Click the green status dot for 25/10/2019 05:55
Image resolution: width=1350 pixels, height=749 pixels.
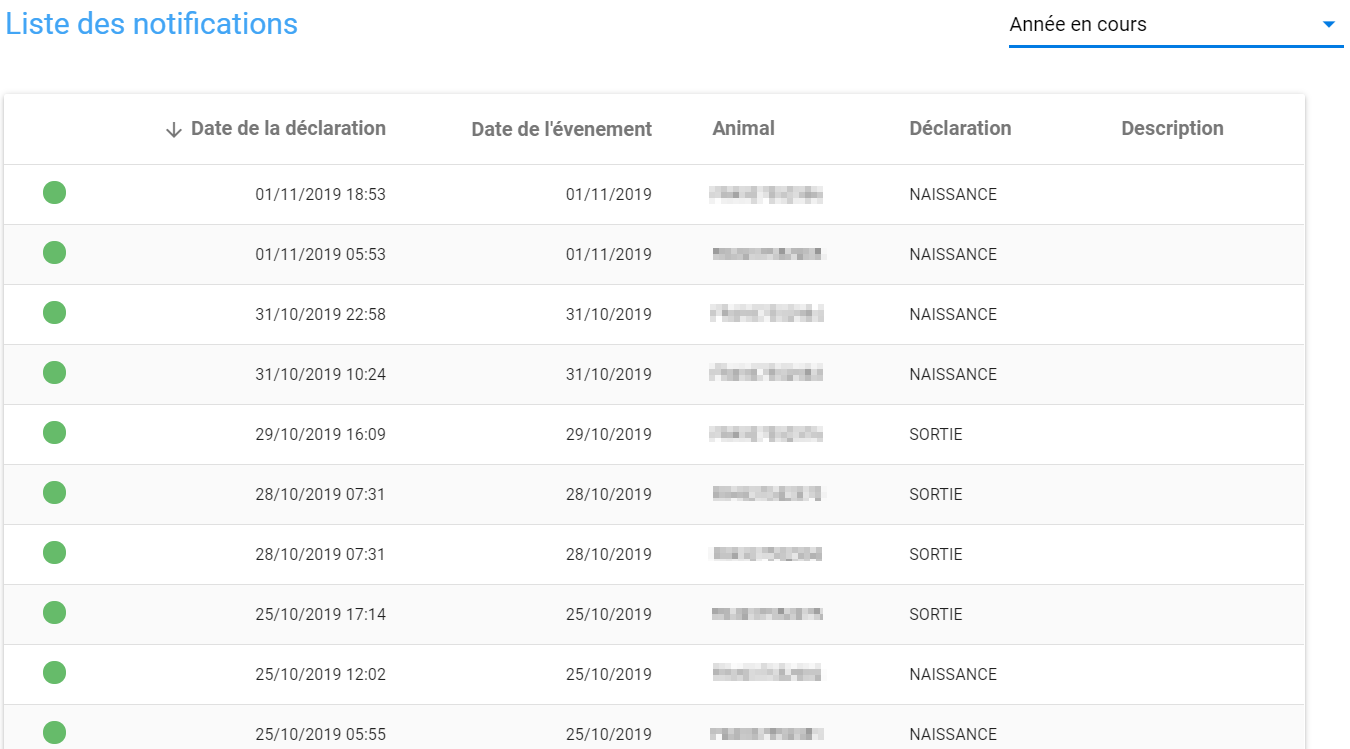(55, 733)
